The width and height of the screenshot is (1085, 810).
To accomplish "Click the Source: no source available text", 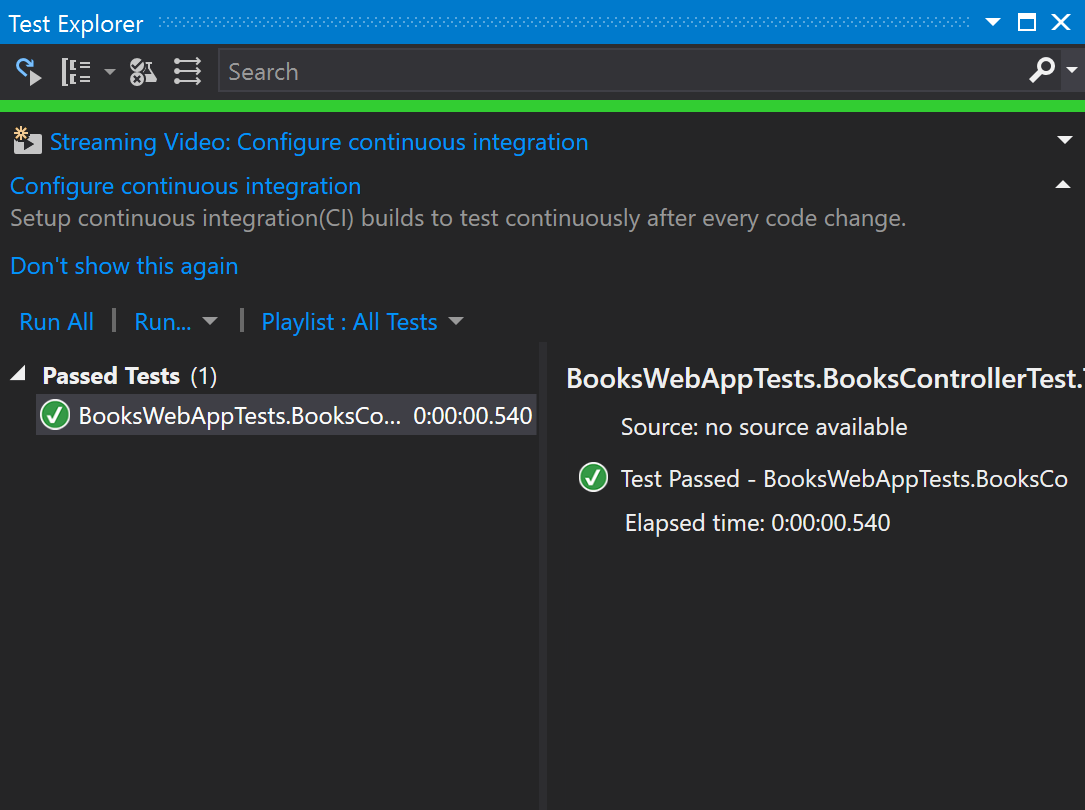I will (764, 427).
